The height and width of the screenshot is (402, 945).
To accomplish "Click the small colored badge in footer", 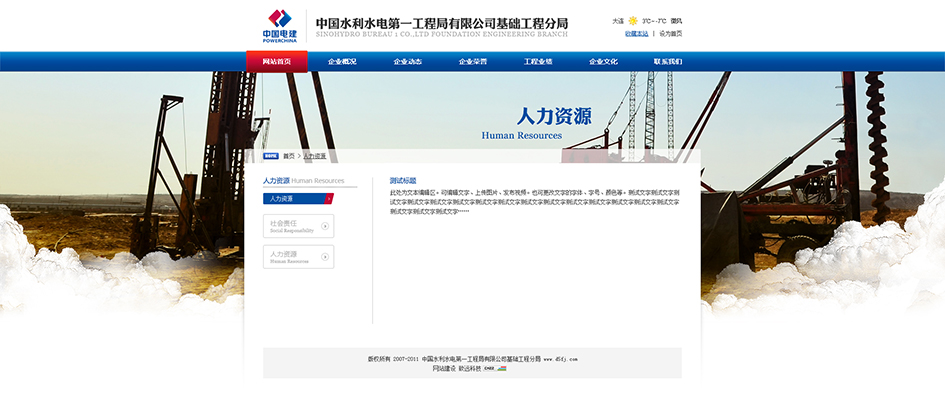I will [x=502, y=368].
